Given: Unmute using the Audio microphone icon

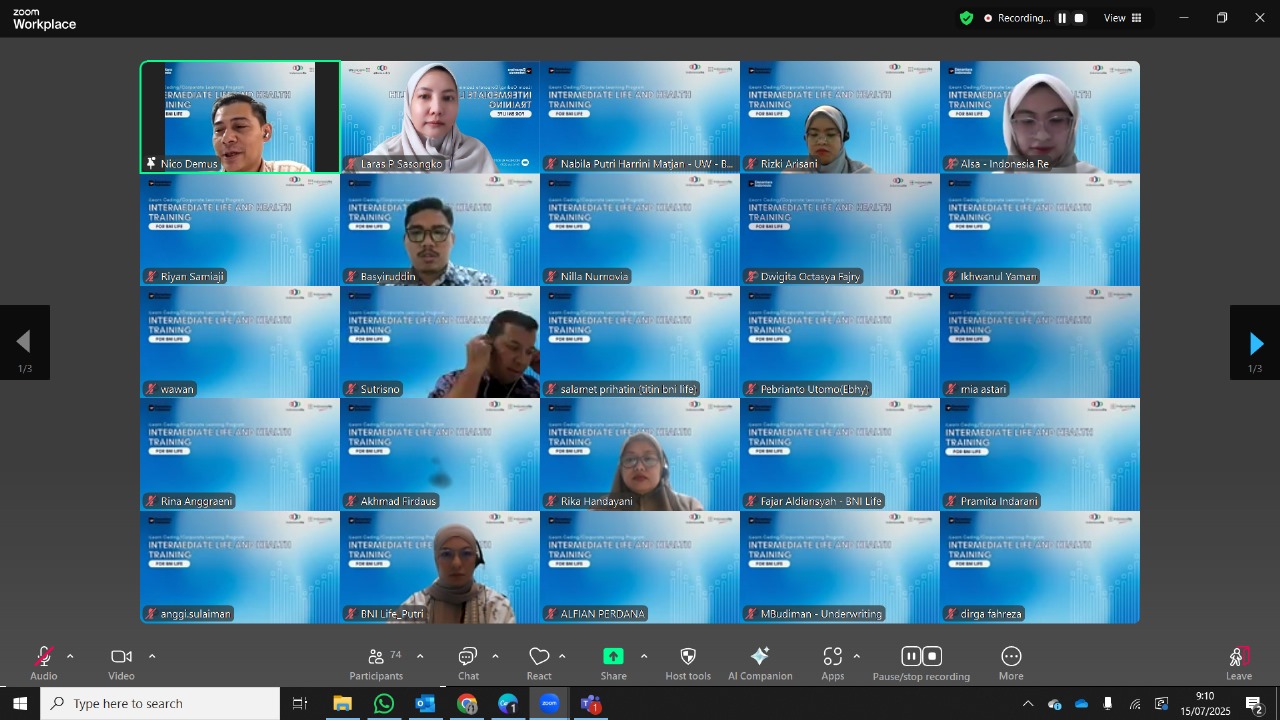Looking at the screenshot, I should point(44,657).
